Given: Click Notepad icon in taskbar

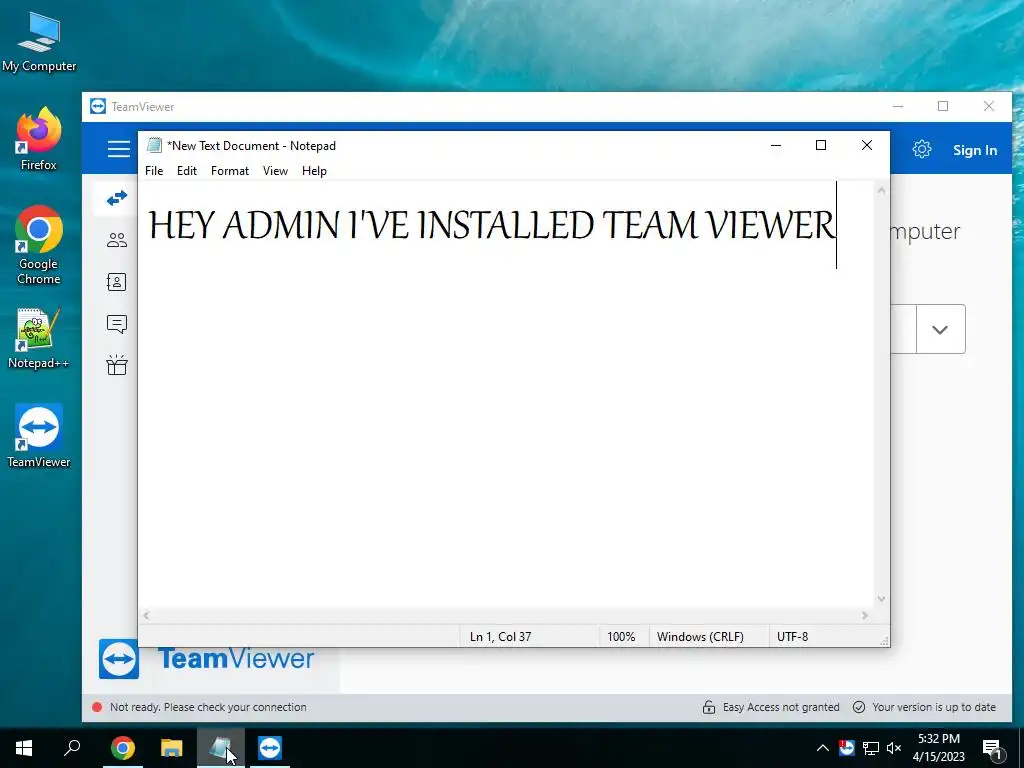Looking at the screenshot, I should pyautogui.click(x=221, y=748).
